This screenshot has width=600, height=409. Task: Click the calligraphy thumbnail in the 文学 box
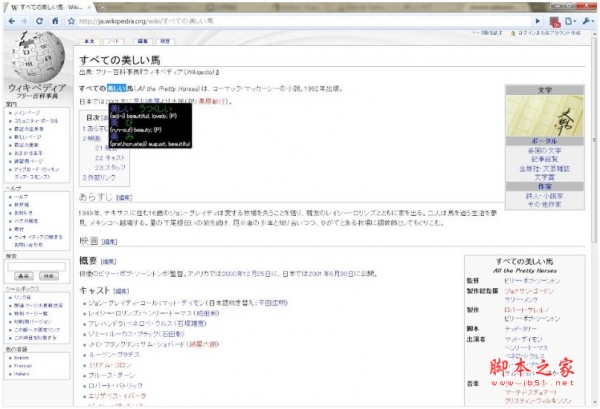coord(545,116)
